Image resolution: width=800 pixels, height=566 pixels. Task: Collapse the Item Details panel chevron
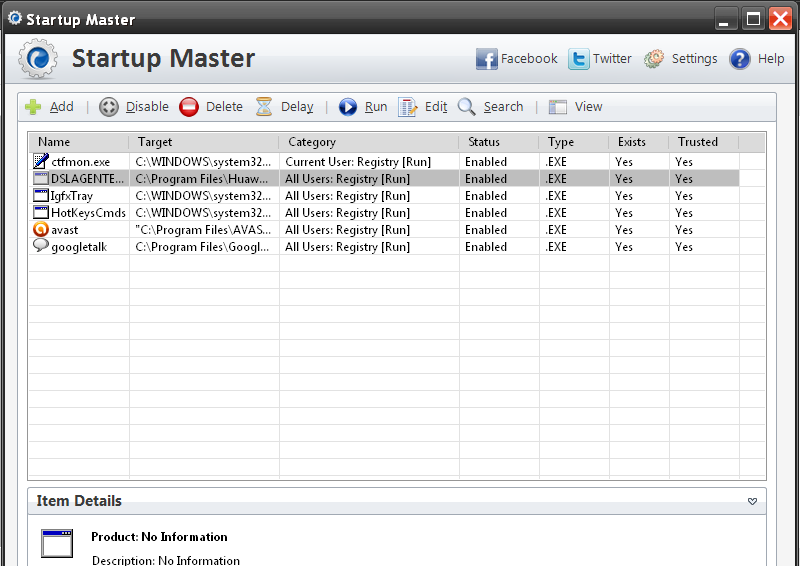point(752,501)
